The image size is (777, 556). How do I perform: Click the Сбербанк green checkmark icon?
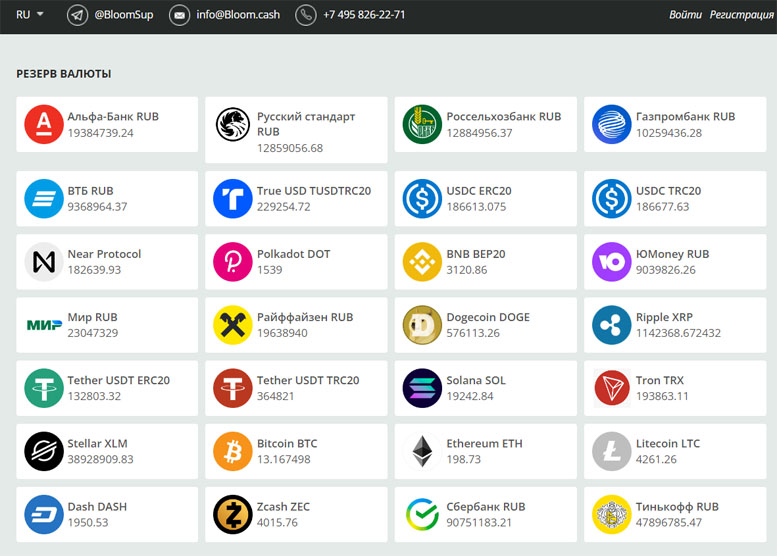422,514
